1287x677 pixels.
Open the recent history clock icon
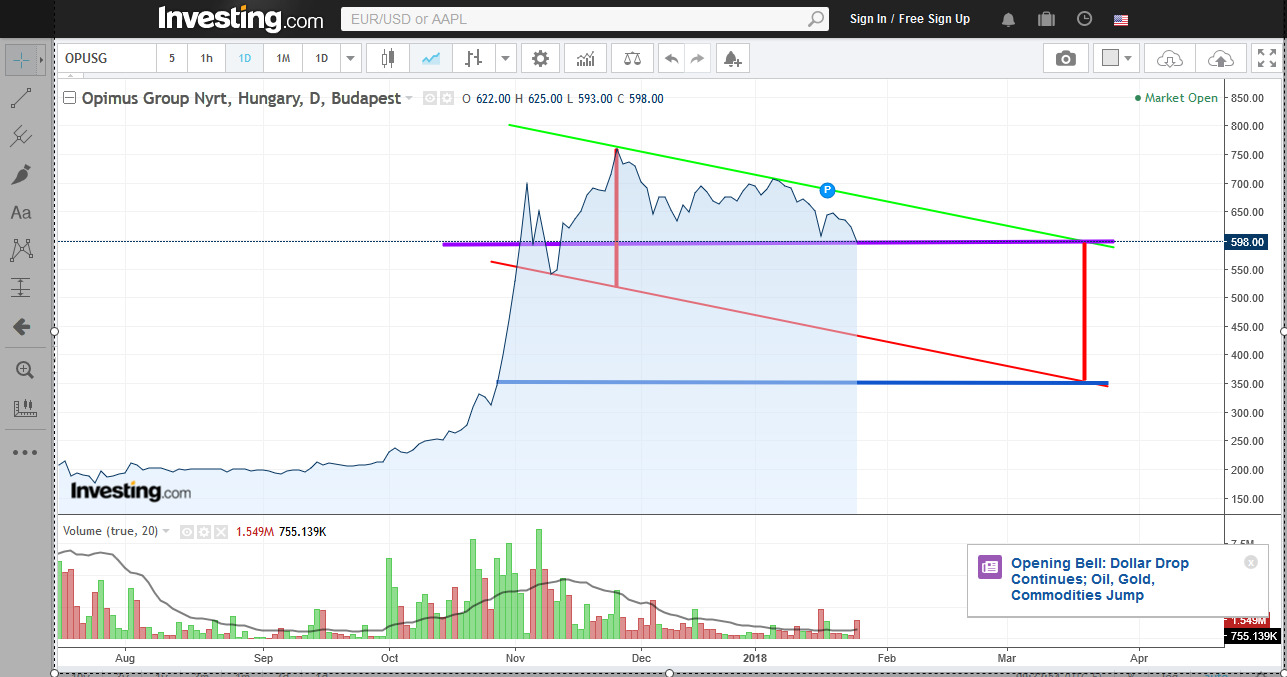[1085, 19]
